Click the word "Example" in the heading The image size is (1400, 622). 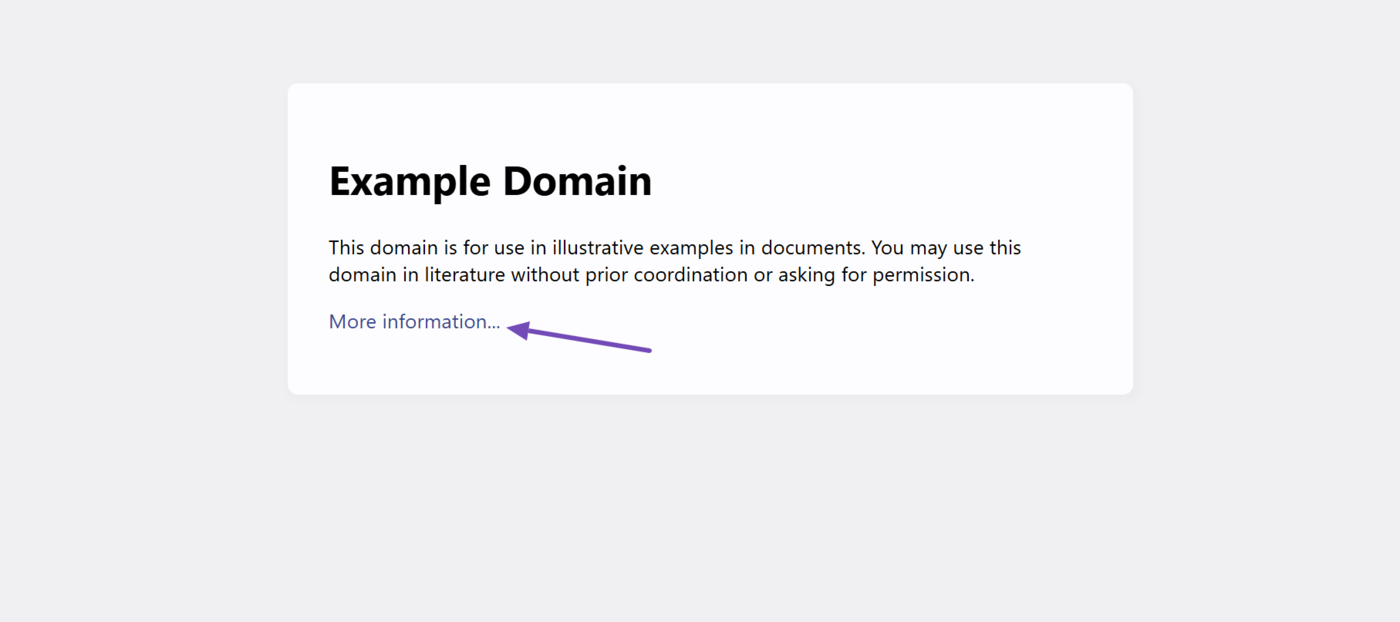(410, 182)
